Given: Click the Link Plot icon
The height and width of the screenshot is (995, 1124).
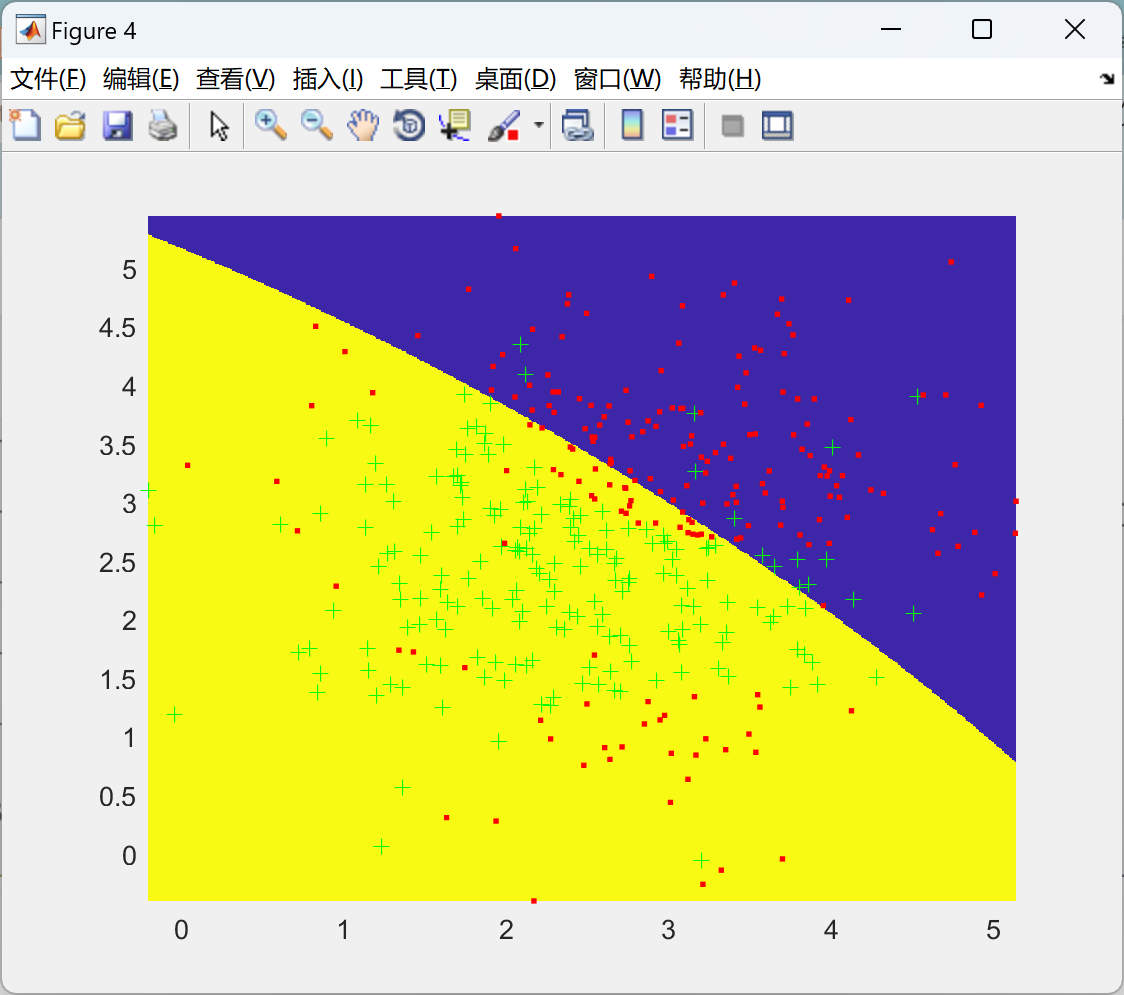Looking at the screenshot, I should (x=578, y=125).
